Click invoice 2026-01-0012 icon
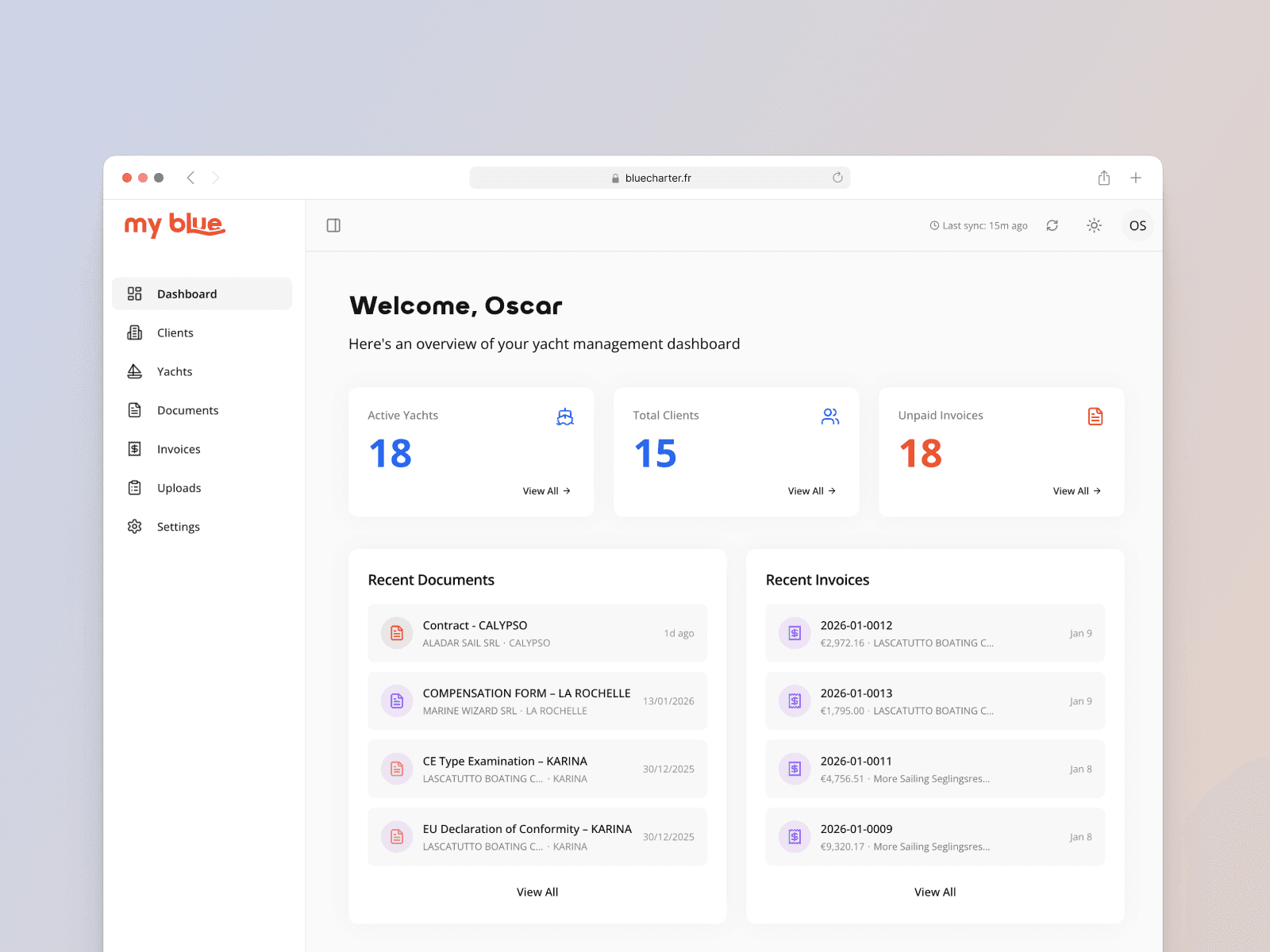Viewport: 1270px width, 952px height. coord(795,633)
